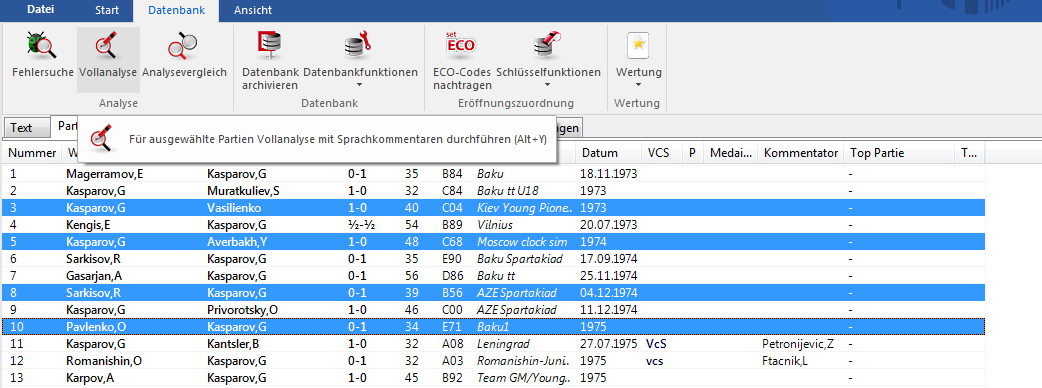Open the Analysevergleich comparison tool
Viewport: 1042px width, 388px height.
tap(184, 47)
